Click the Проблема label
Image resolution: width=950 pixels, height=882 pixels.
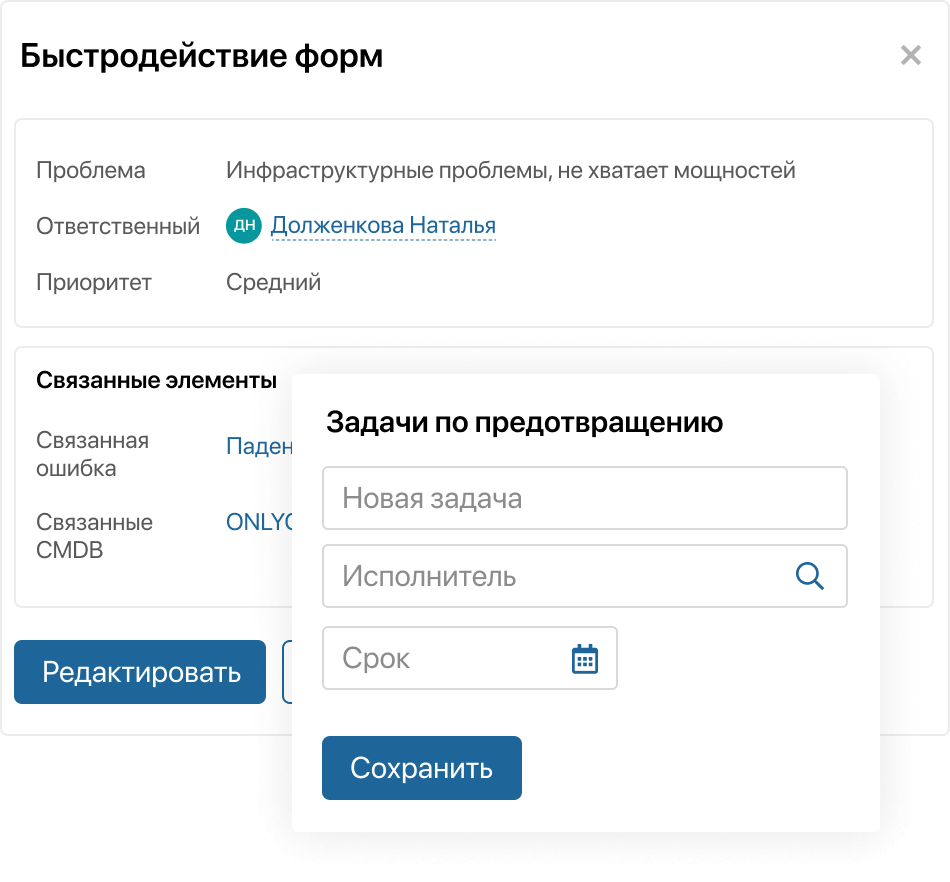click(x=91, y=170)
